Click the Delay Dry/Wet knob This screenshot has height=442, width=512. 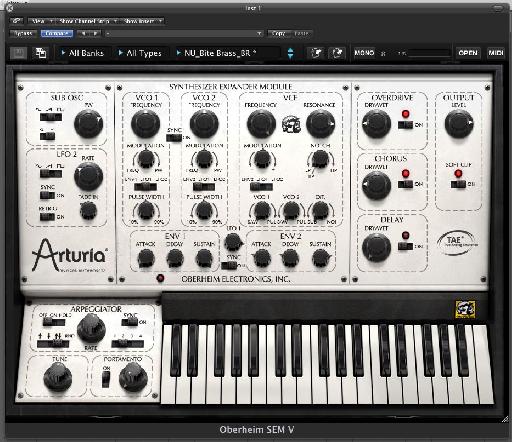click(377, 247)
